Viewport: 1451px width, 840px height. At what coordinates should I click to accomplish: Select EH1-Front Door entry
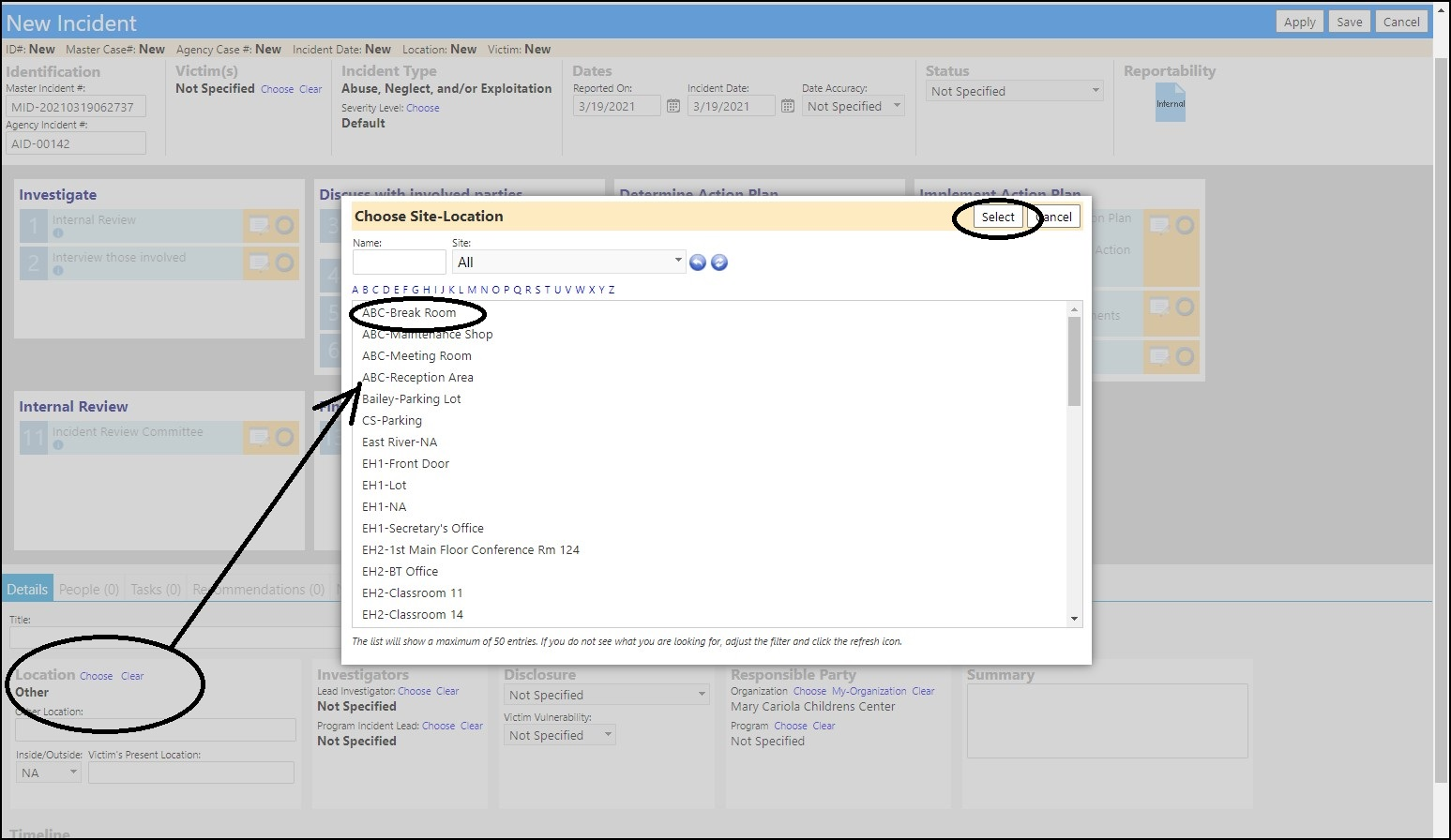pyautogui.click(x=405, y=464)
